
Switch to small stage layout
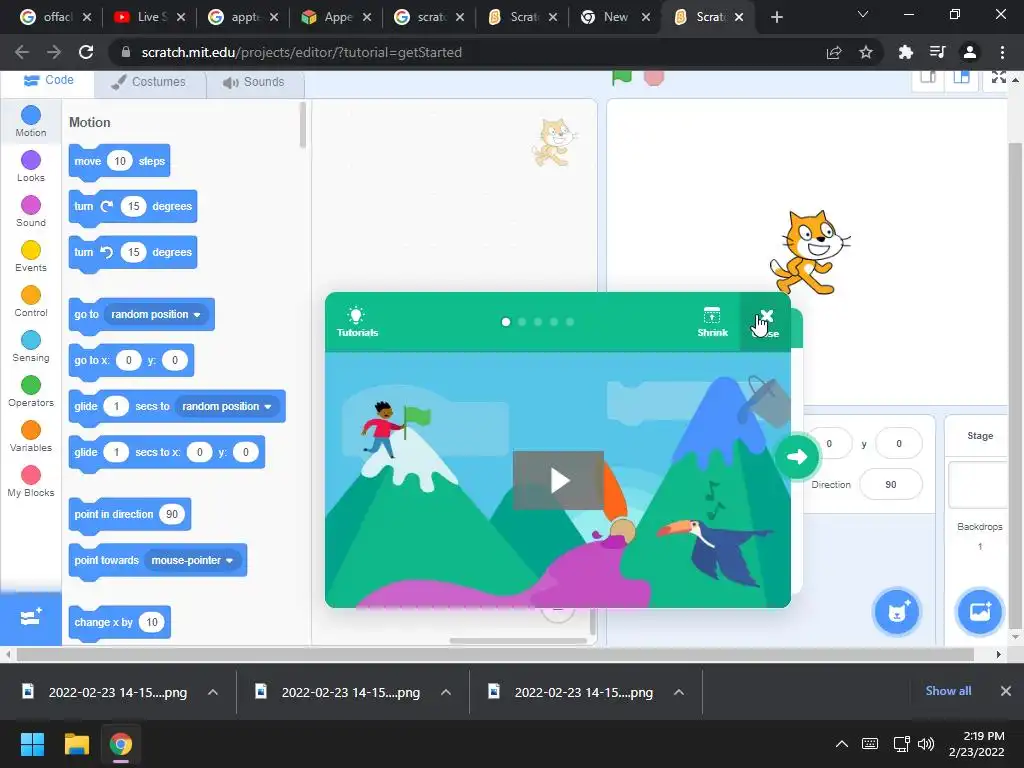pos(928,77)
